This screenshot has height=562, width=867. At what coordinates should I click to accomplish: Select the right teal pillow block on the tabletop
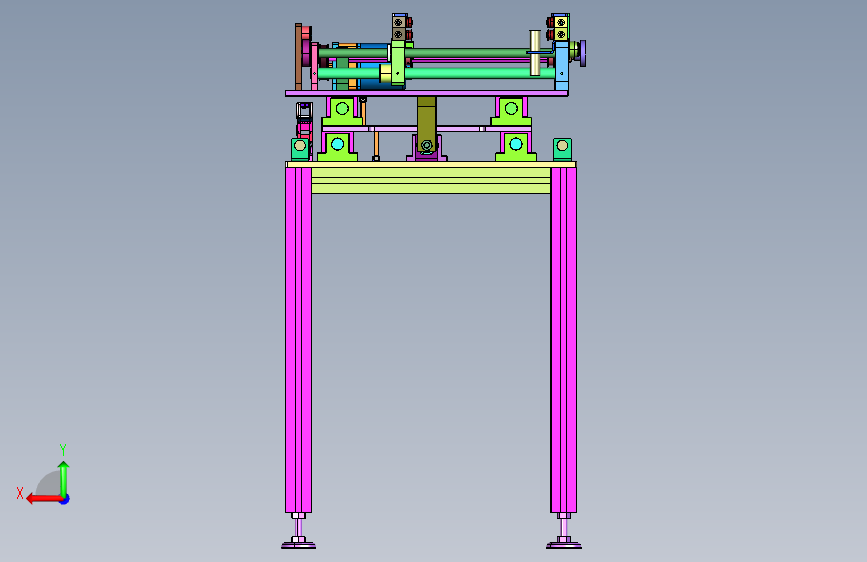tap(562, 149)
